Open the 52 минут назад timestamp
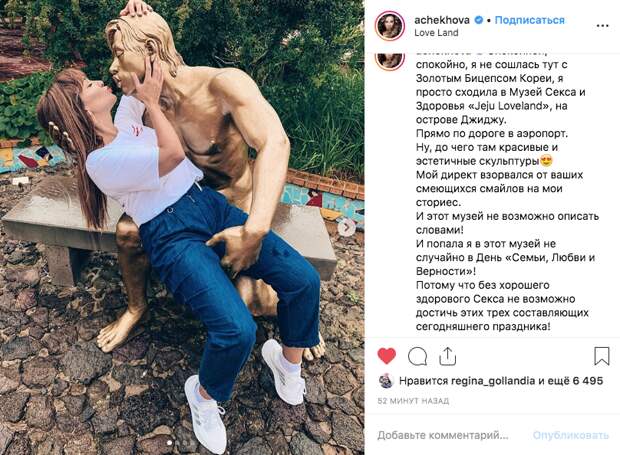The width and height of the screenshot is (620, 455). pos(413,401)
